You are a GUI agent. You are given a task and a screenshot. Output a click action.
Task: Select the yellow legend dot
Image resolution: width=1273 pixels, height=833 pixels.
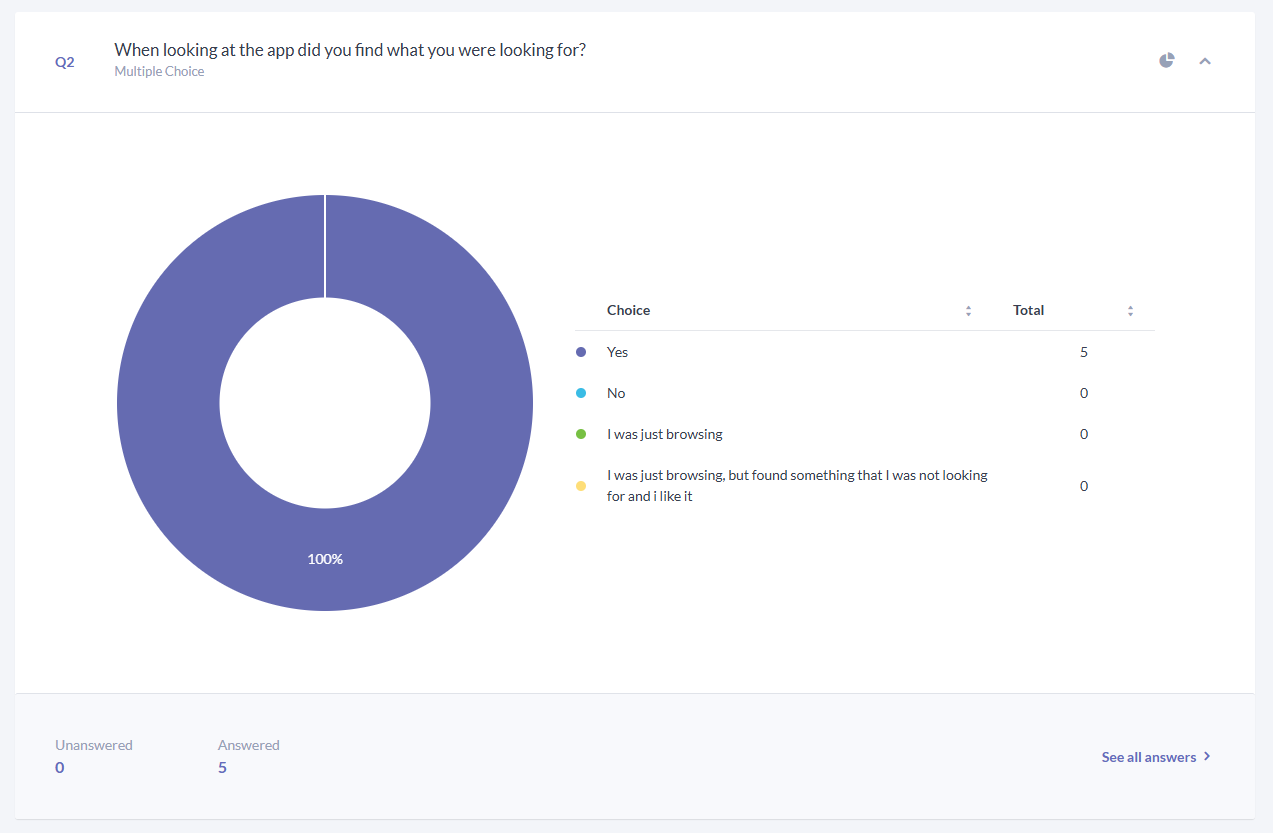coord(581,486)
